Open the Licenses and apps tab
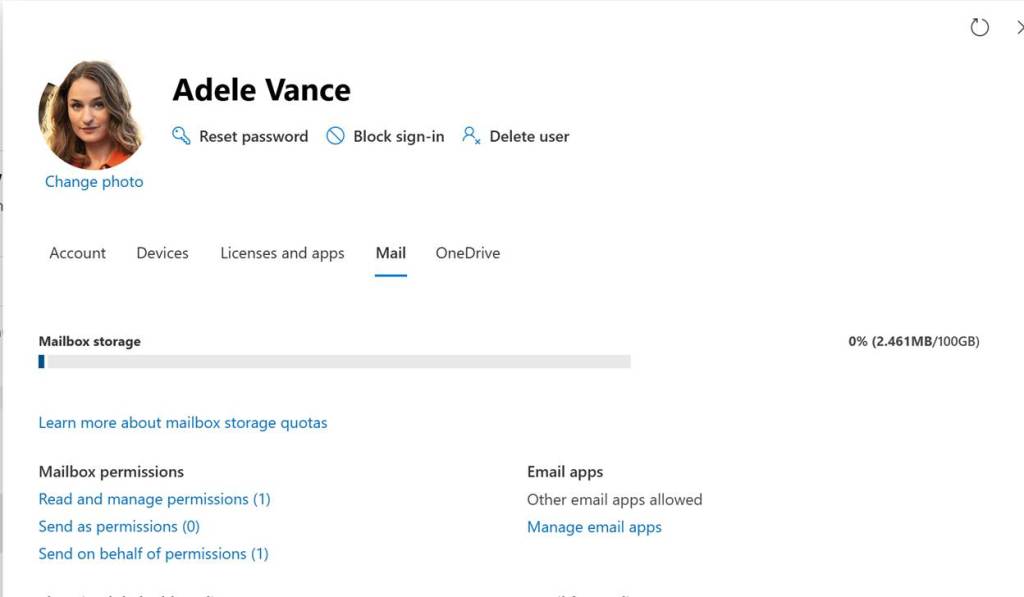This screenshot has width=1024, height=597. [282, 253]
